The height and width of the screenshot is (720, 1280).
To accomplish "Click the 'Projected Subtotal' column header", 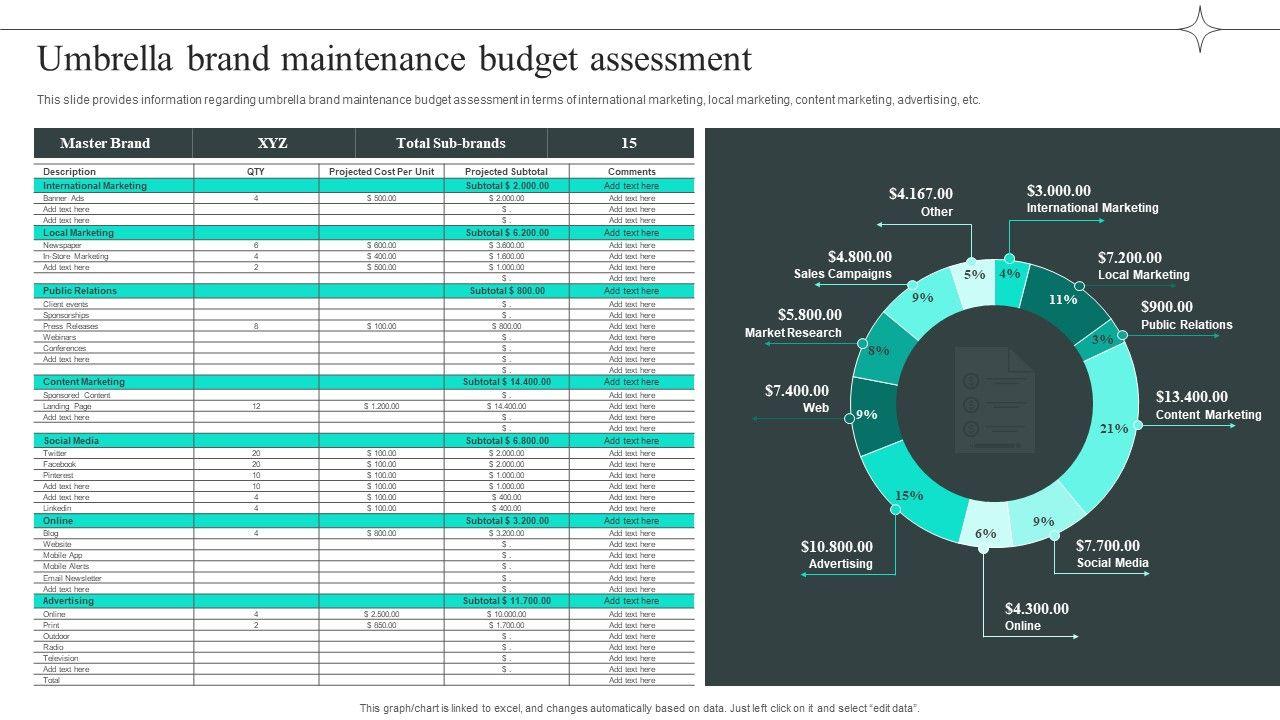I will pos(507,172).
